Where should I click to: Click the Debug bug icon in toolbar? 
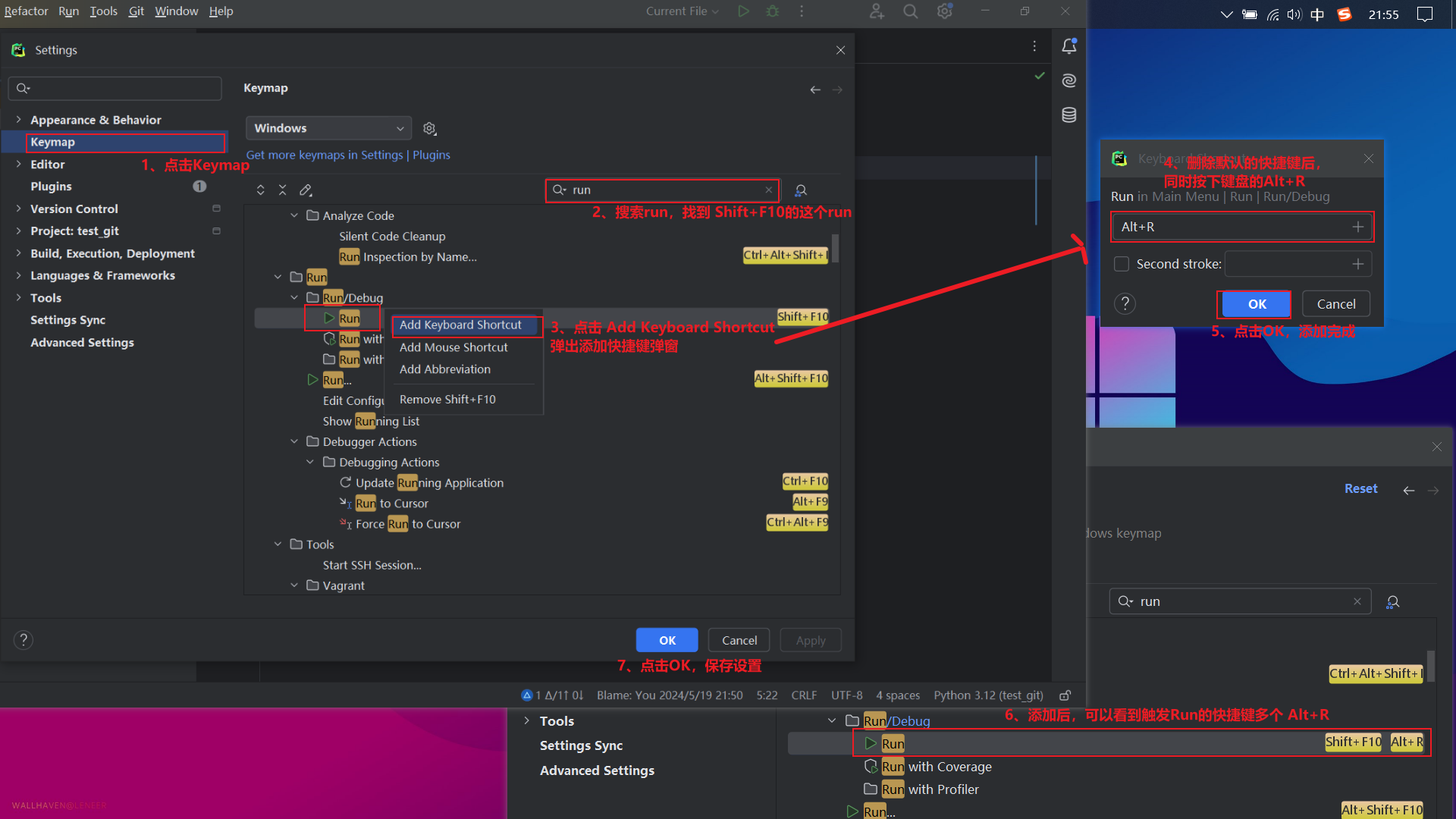[x=772, y=11]
